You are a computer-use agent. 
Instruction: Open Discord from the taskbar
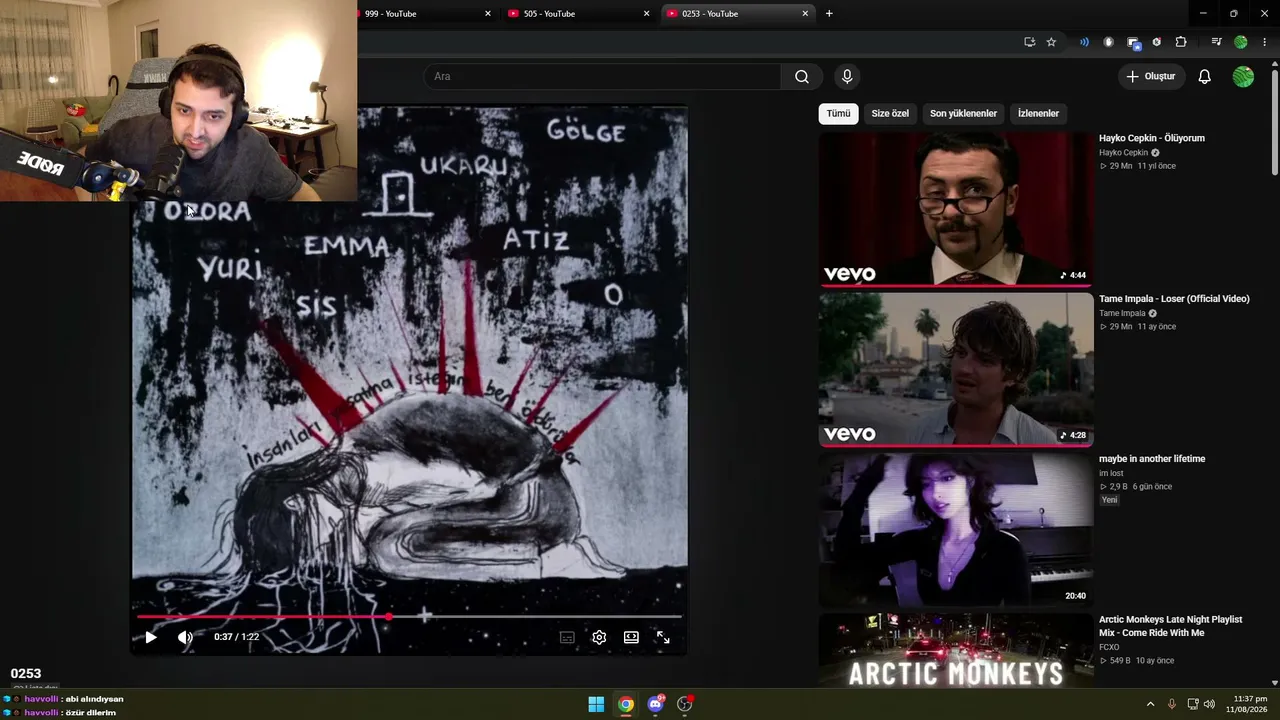656,704
